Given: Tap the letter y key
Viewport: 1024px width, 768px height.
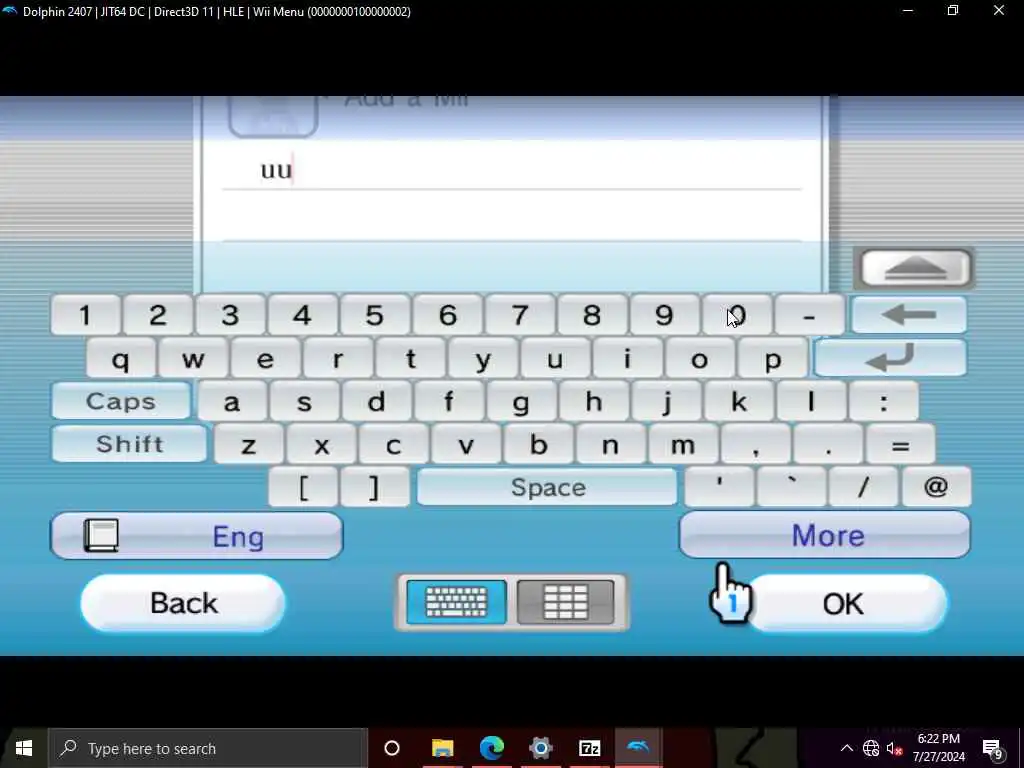Looking at the screenshot, I should [x=483, y=359].
